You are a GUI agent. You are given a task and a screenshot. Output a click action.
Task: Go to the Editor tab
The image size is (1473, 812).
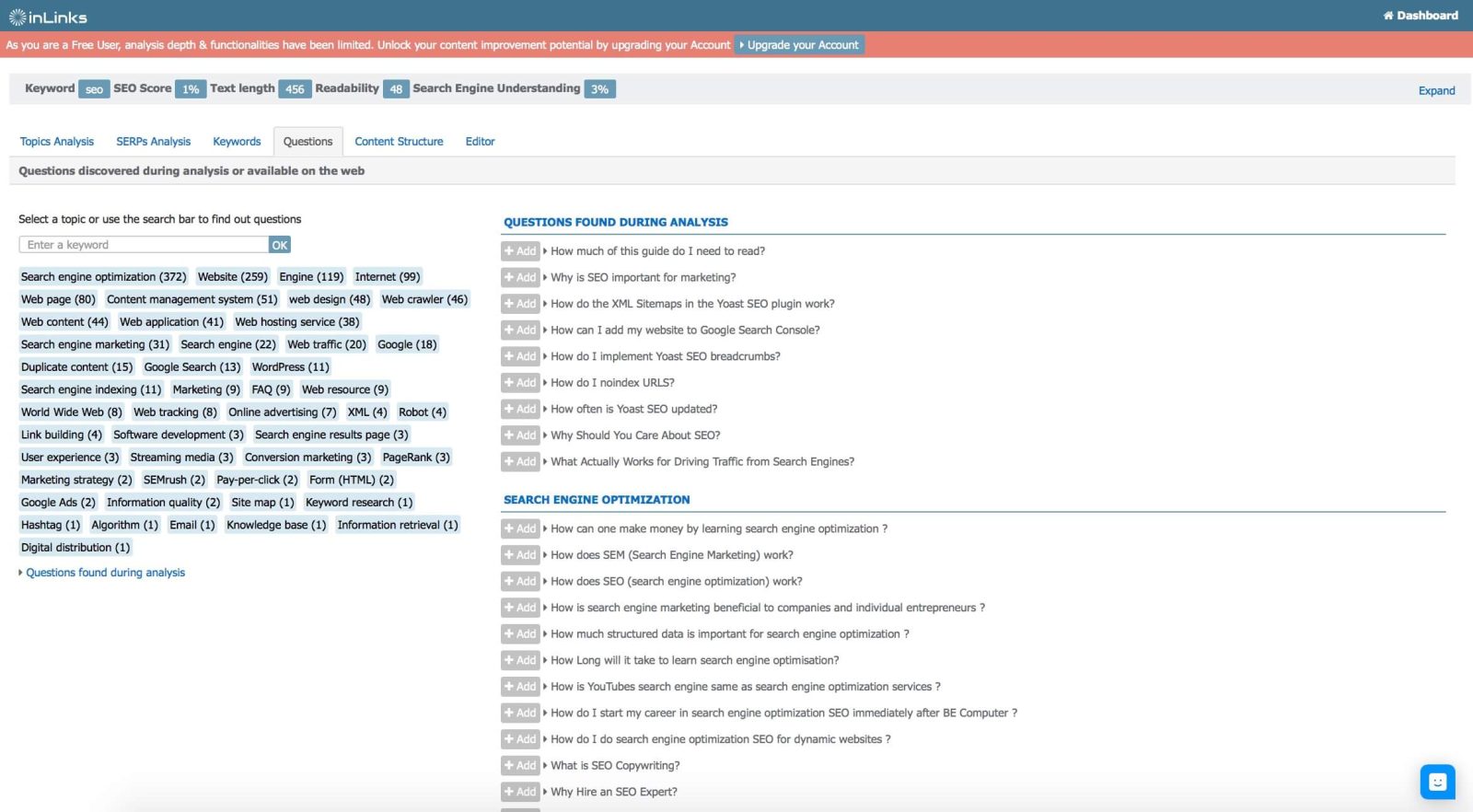pos(480,142)
